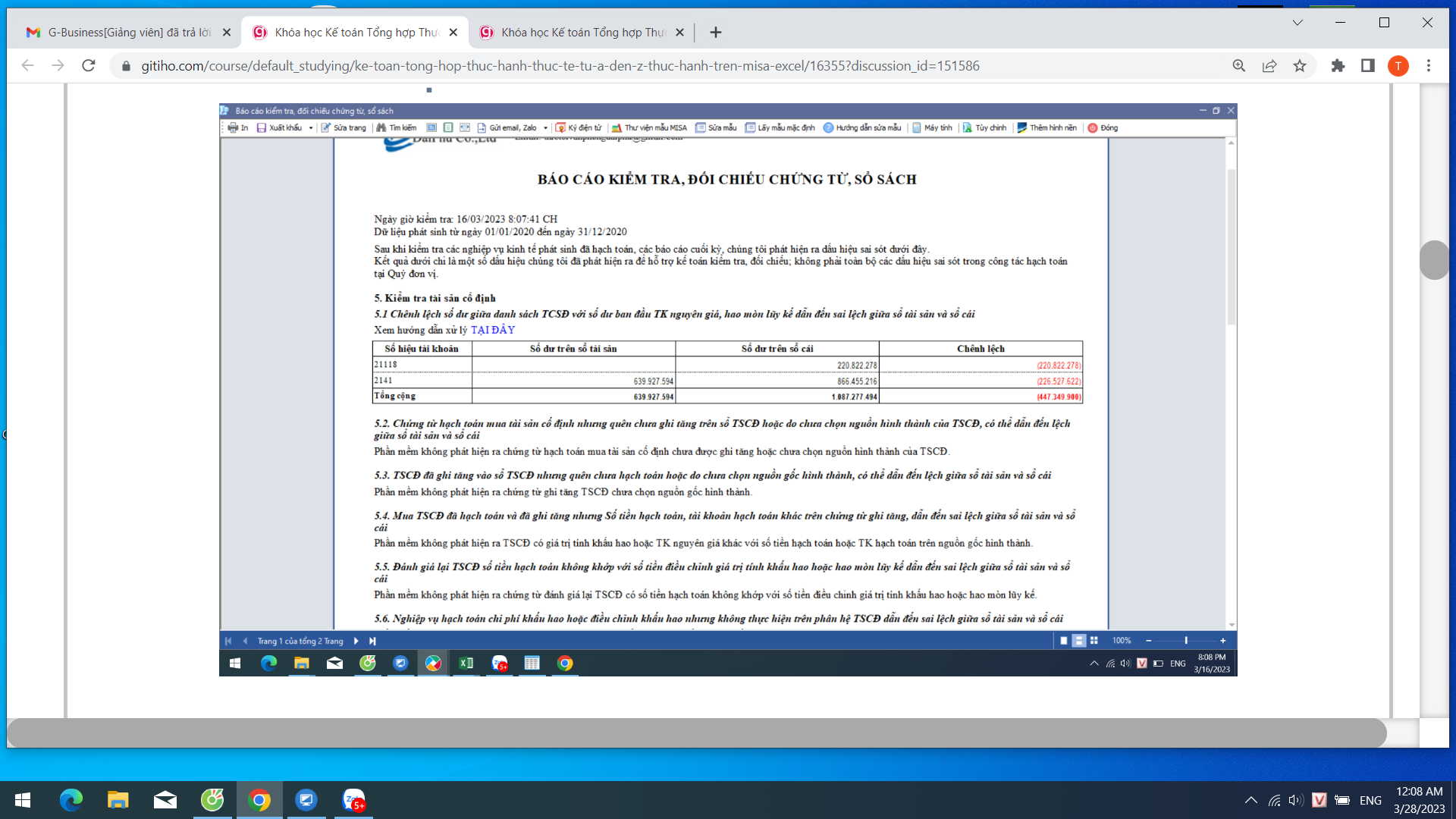Click Tìm kiếm binoculars search icon
The height and width of the screenshot is (819, 1456).
(x=396, y=128)
